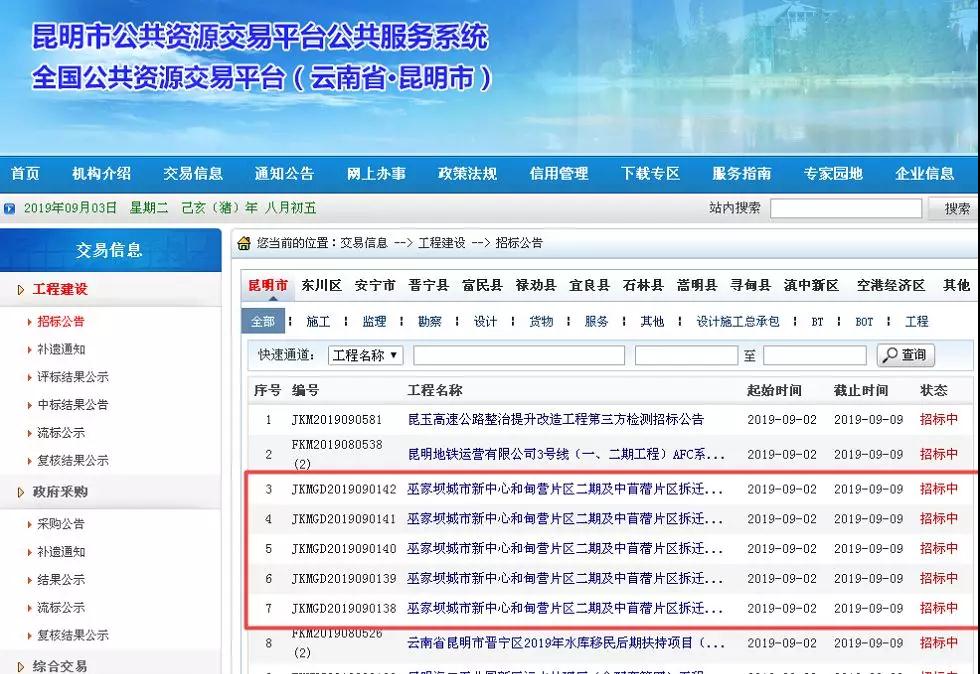The height and width of the screenshot is (674, 980).
Task: Open the 交易信息 top navigation menu
Action: [x=193, y=173]
